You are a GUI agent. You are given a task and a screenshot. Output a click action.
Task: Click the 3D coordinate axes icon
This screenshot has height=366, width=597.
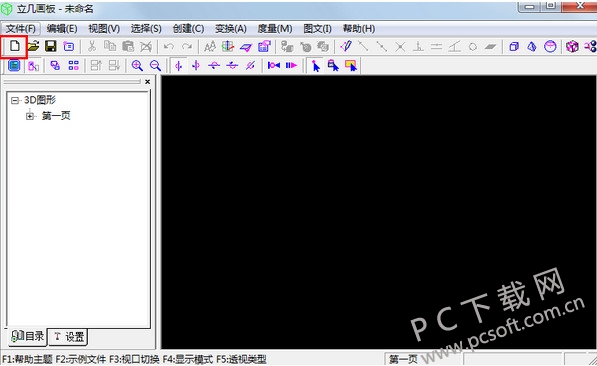[x=228, y=46]
